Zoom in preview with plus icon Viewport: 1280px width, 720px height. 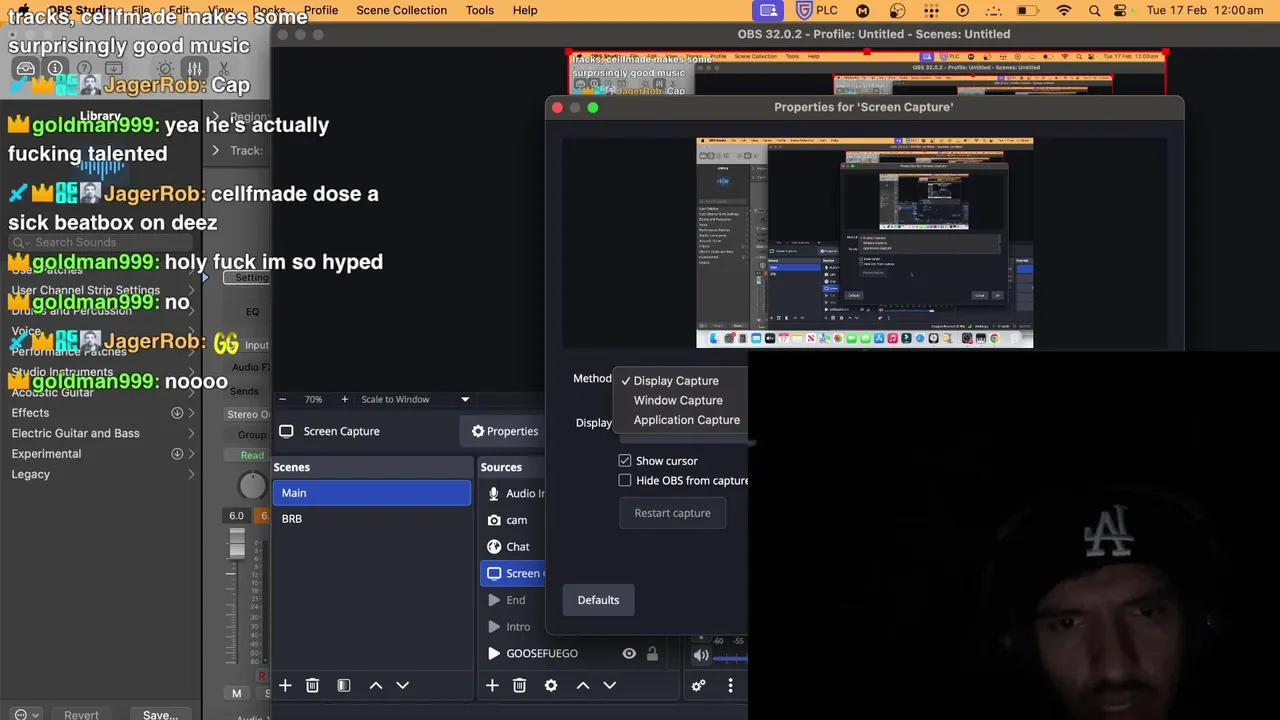point(344,399)
